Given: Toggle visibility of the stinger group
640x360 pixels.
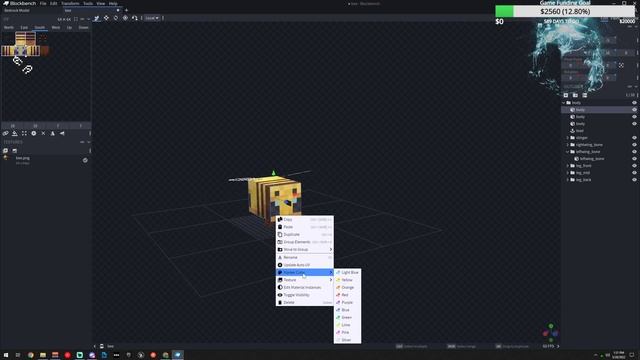Looking at the screenshot, I should coord(634,138).
